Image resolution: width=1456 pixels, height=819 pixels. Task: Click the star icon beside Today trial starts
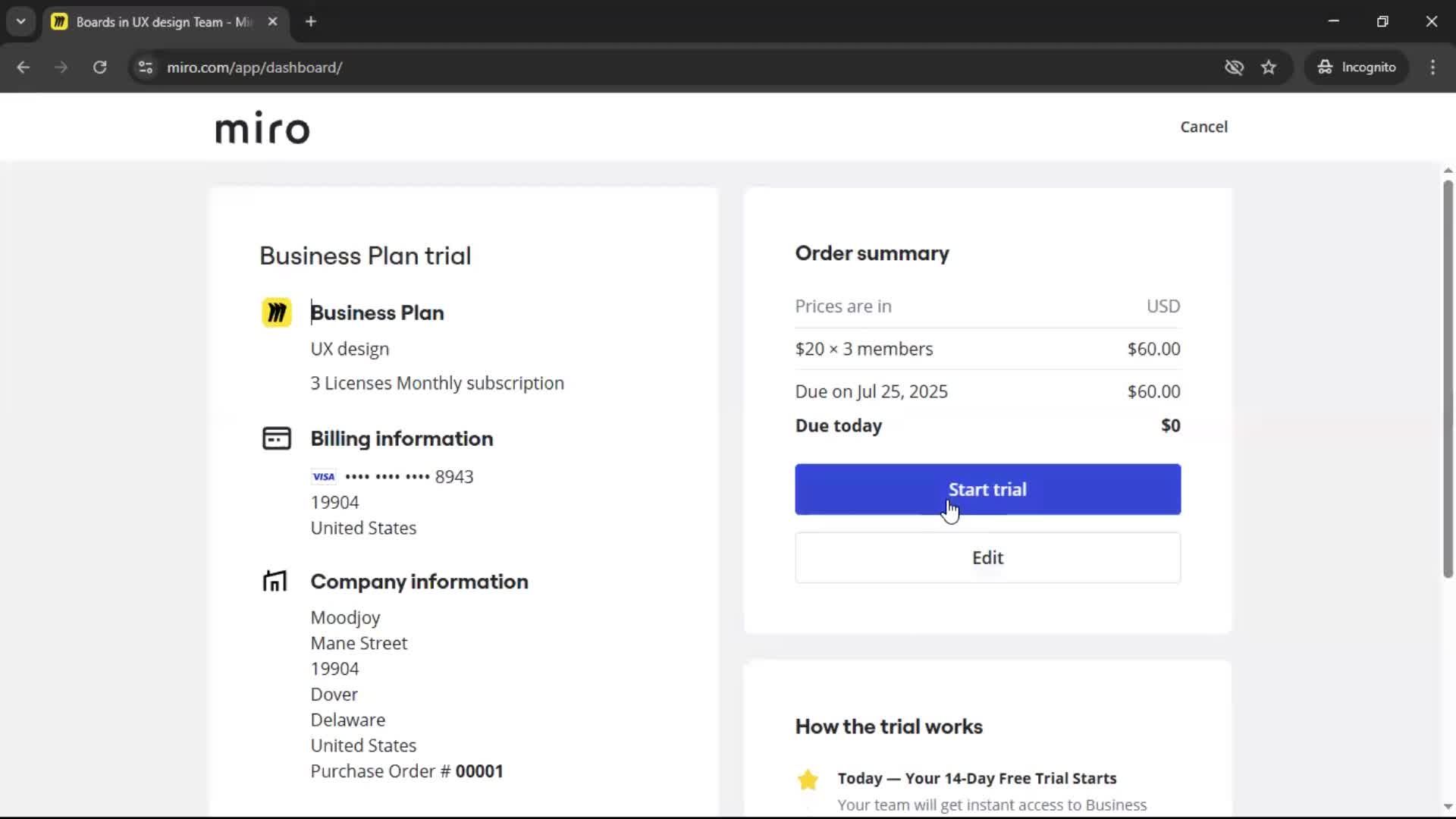pyautogui.click(x=808, y=780)
